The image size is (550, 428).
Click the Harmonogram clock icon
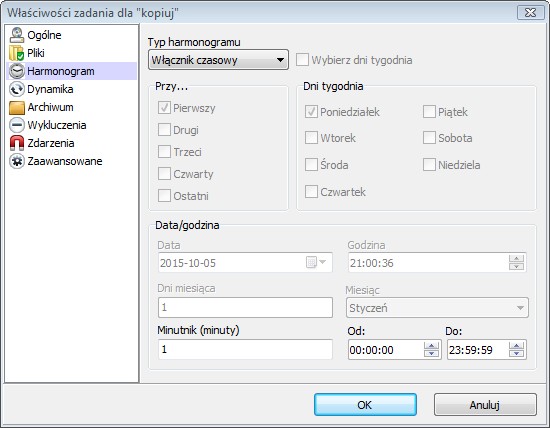[16, 71]
